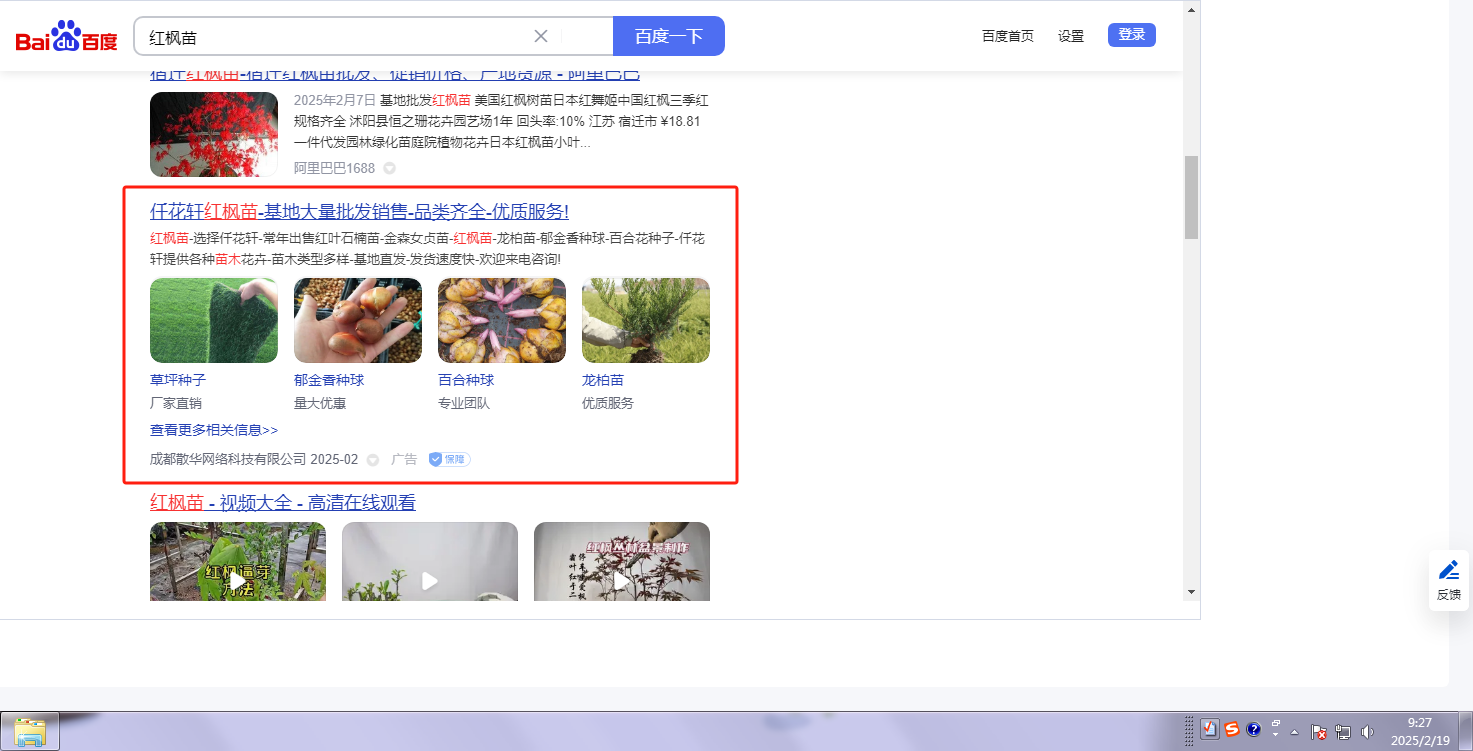Open the feedback pencil icon (反馈)
The image size is (1473, 751).
pyautogui.click(x=1449, y=580)
